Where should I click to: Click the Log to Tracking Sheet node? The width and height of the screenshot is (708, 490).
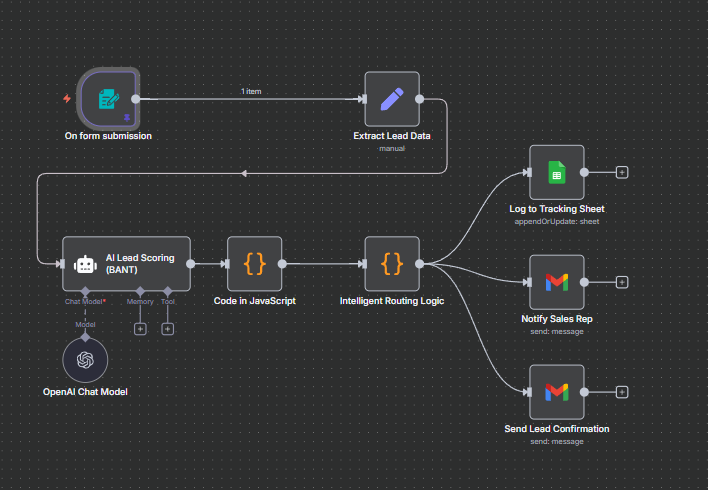[x=556, y=172]
